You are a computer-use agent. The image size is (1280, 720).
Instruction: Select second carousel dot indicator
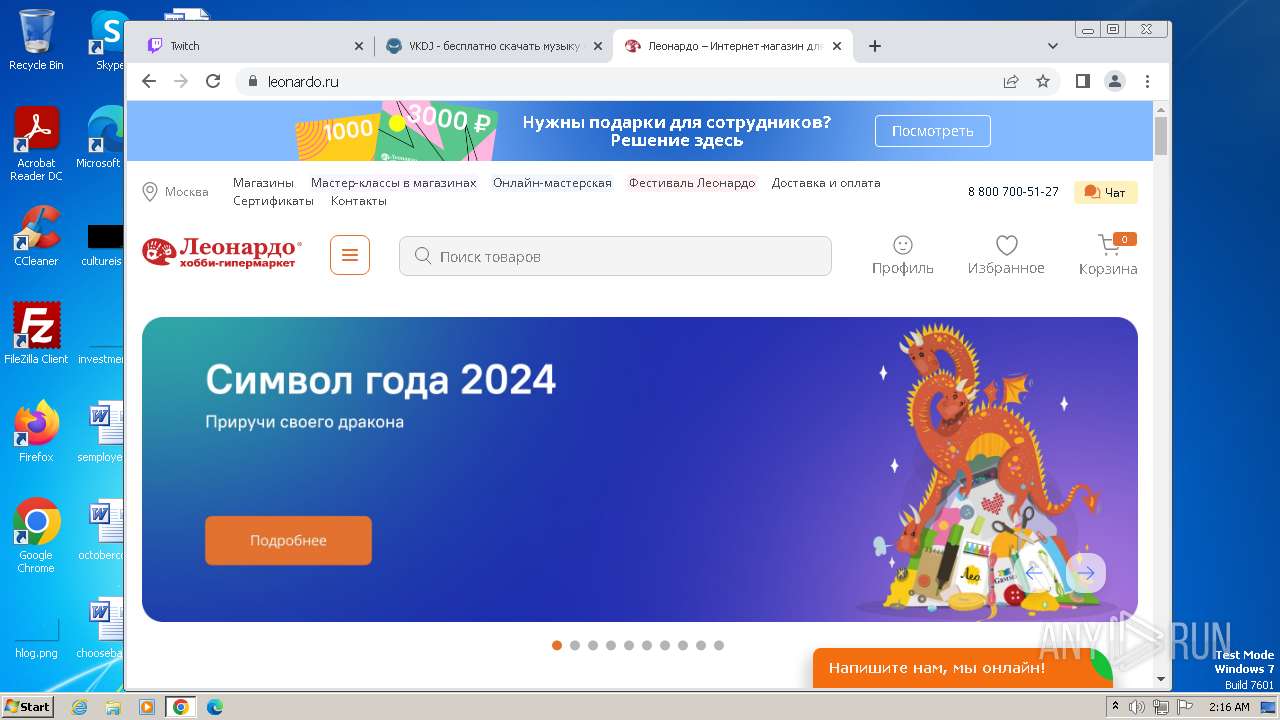click(x=575, y=645)
